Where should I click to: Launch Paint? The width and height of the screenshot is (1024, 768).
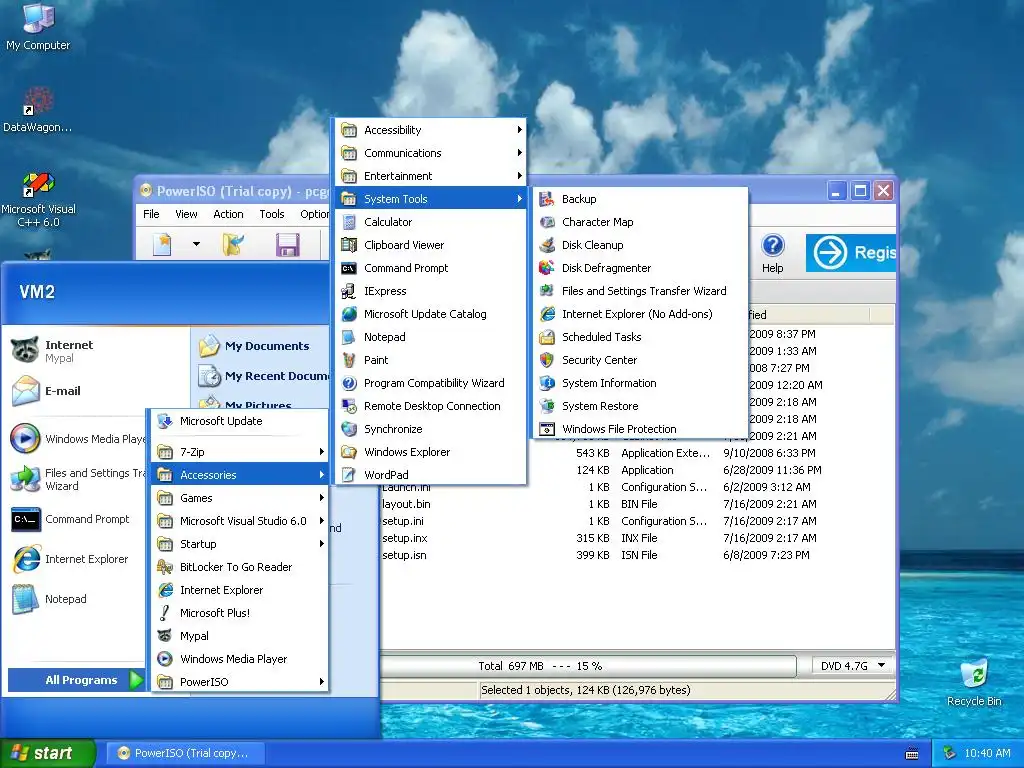coord(430,360)
